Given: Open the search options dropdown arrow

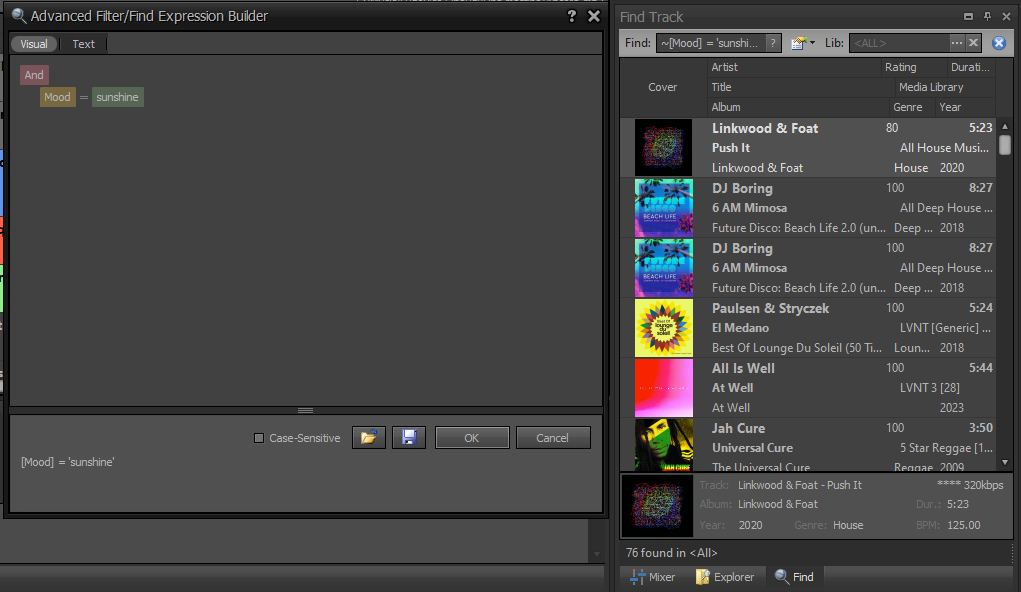Looking at the screenshot, I should pyautogui.click(x=812, y=43).
